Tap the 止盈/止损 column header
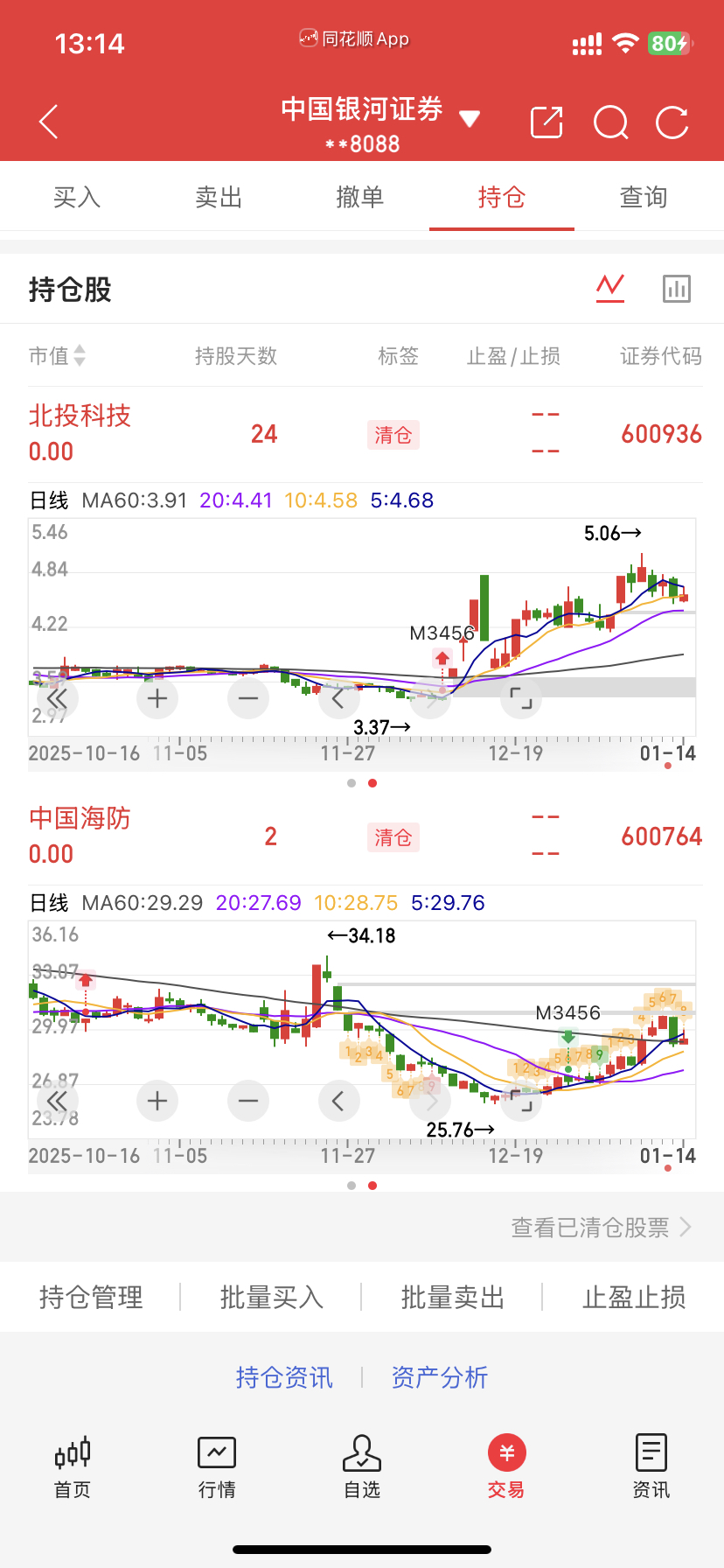The width and height of the screenshot is (724, 1568). tap(513, 355)
